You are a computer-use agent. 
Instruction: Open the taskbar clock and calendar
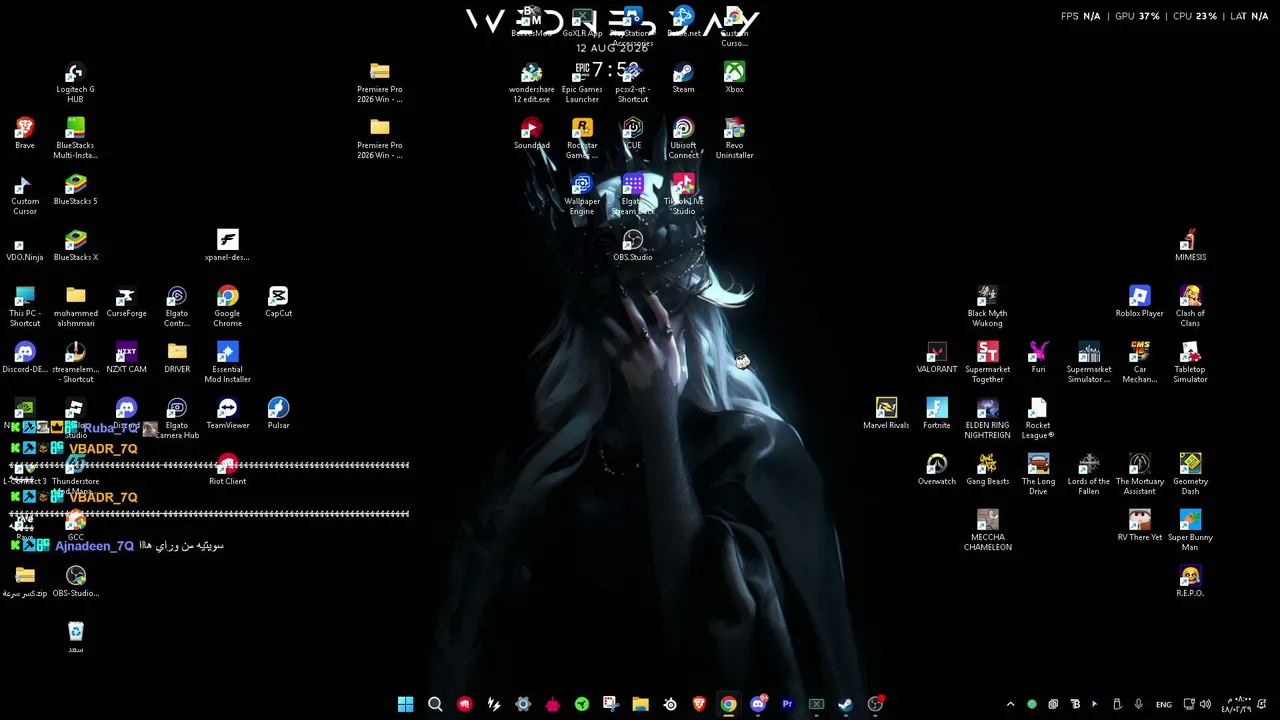click(1237, 704)
